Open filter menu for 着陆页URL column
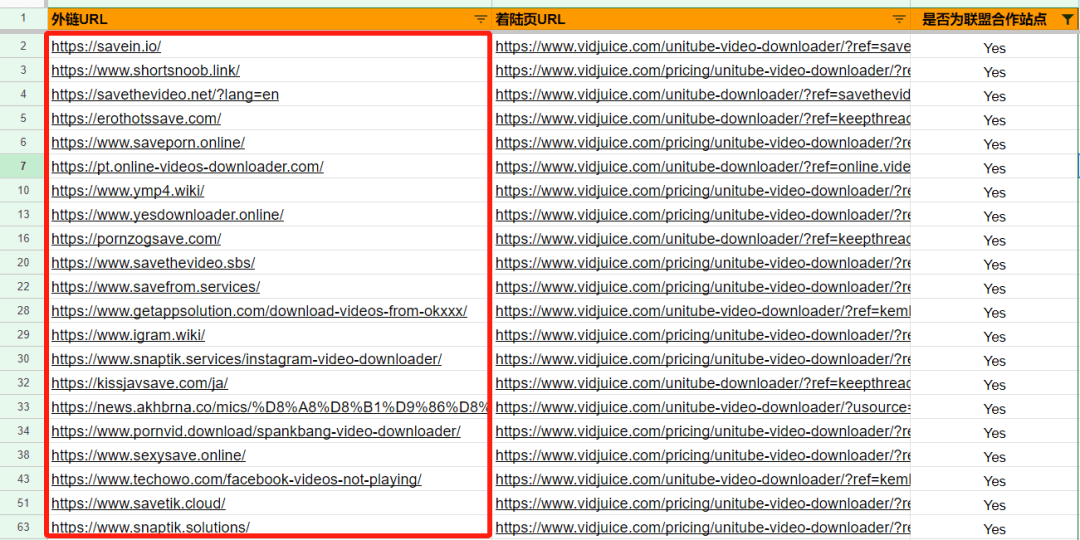1080x540 pixels. pos(899,20)
